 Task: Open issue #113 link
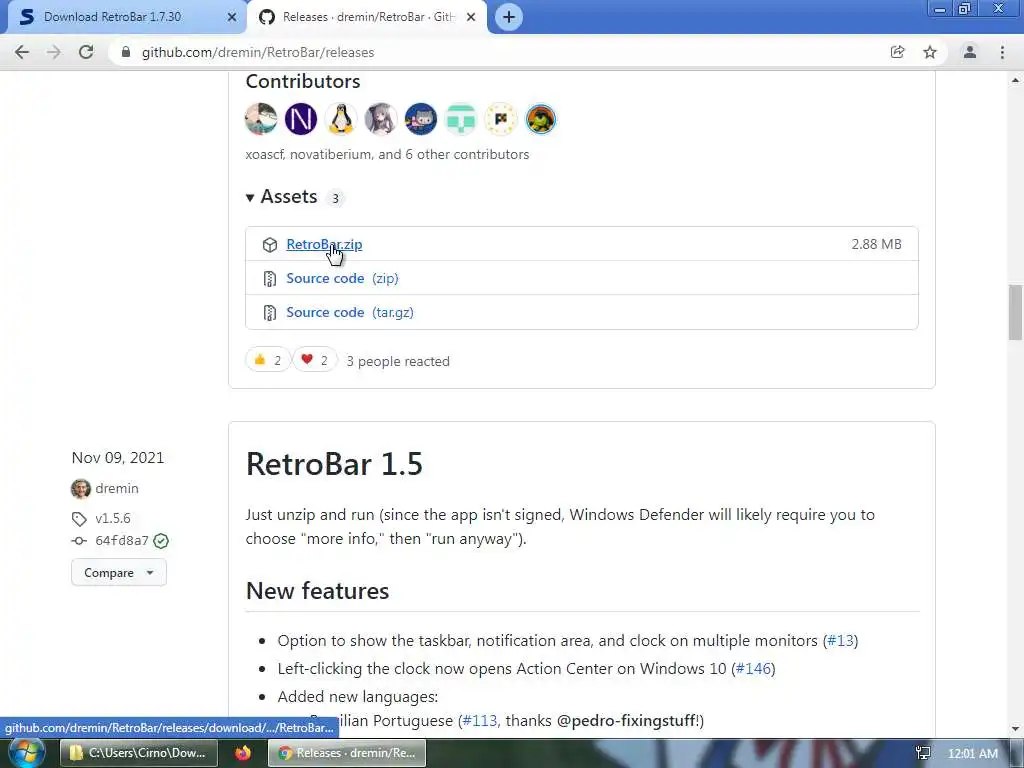coord(479,720)
